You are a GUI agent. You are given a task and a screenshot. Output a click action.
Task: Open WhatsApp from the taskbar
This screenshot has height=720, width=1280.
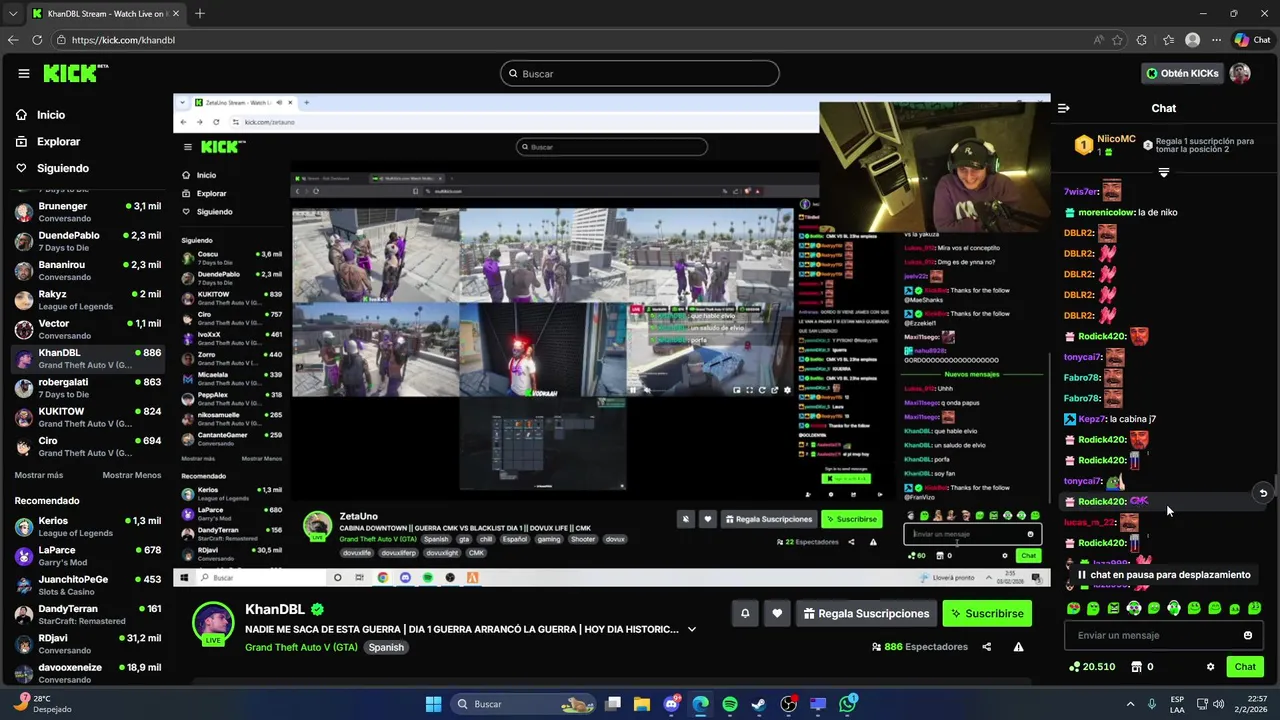(x=848, y=704)
